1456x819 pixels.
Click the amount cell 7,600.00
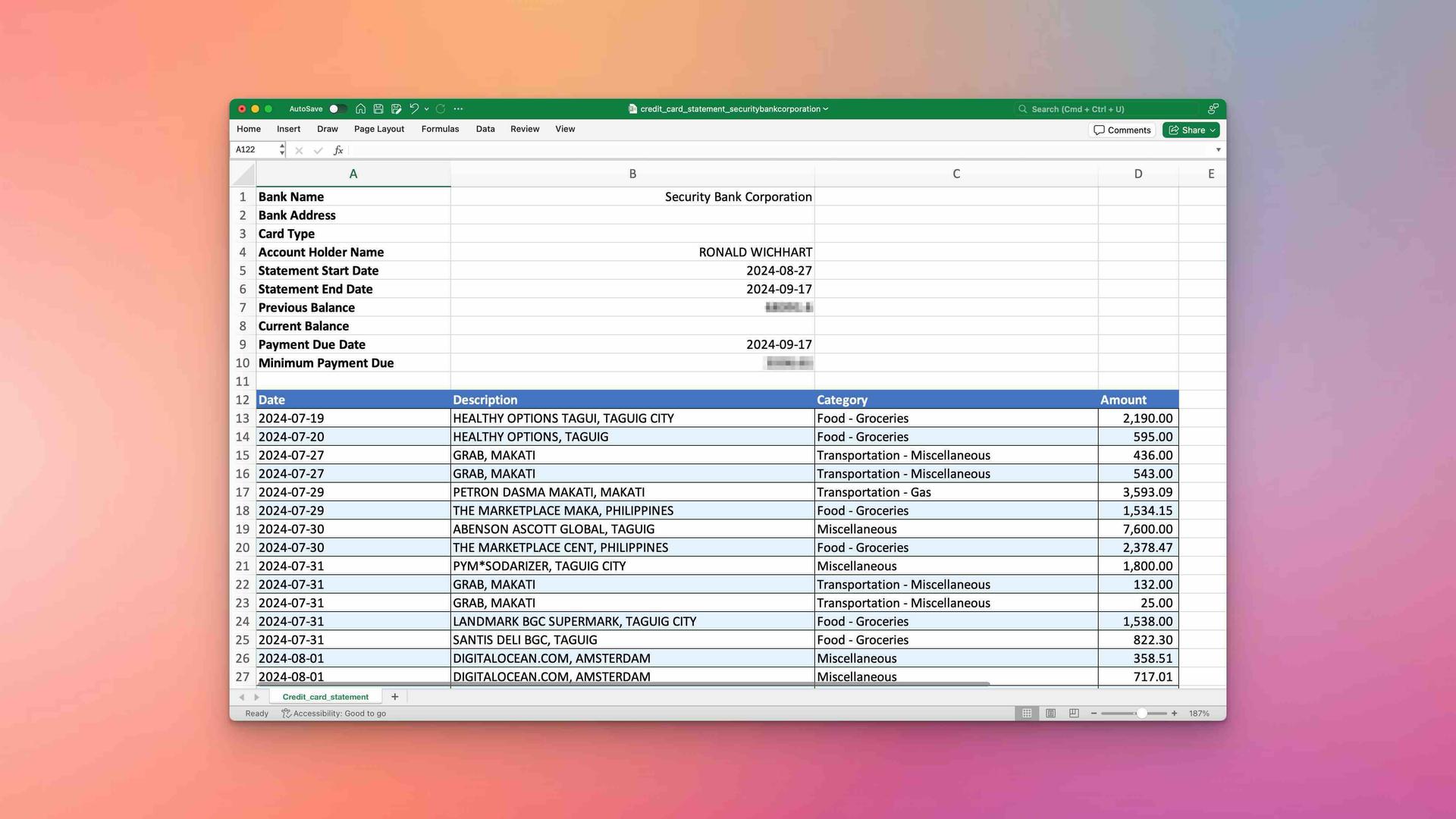tap(1138, 529)
